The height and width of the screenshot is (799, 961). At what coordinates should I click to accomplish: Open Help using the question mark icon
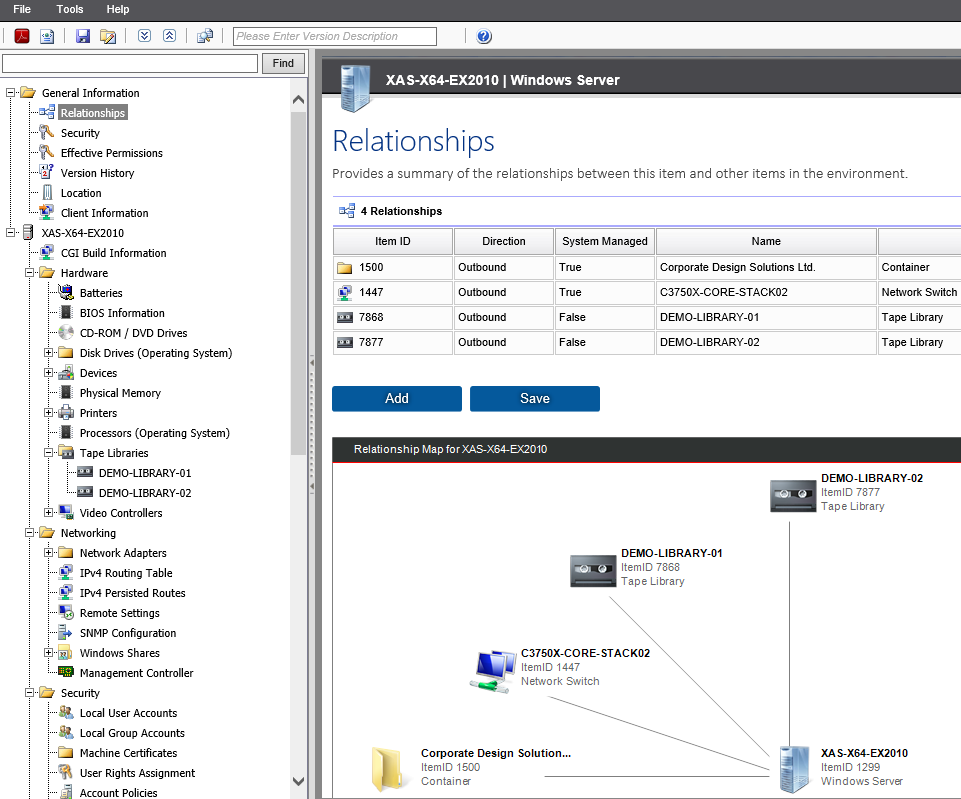[x=483, y=36]
